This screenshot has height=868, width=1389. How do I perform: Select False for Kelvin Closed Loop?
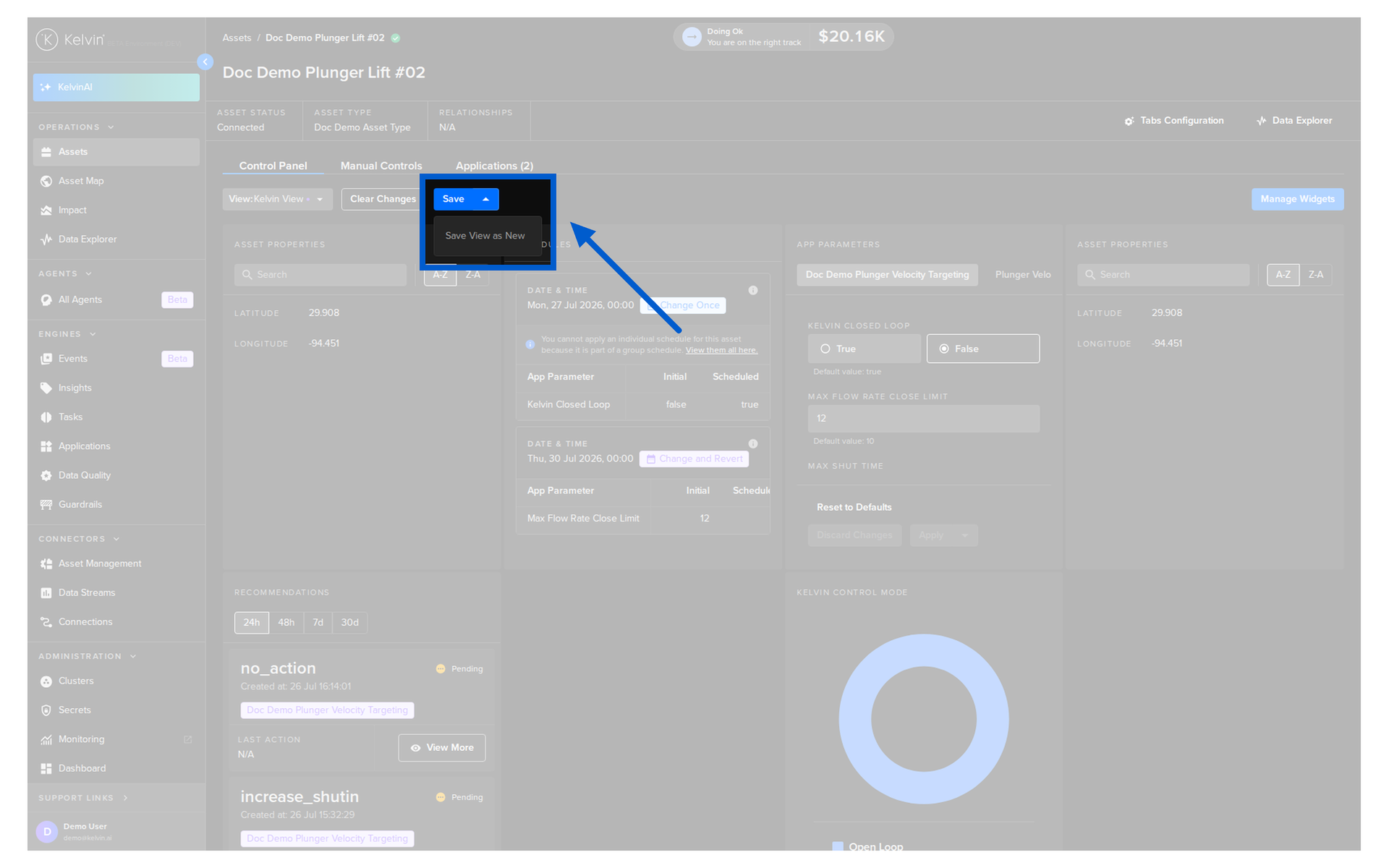(983, 349)
